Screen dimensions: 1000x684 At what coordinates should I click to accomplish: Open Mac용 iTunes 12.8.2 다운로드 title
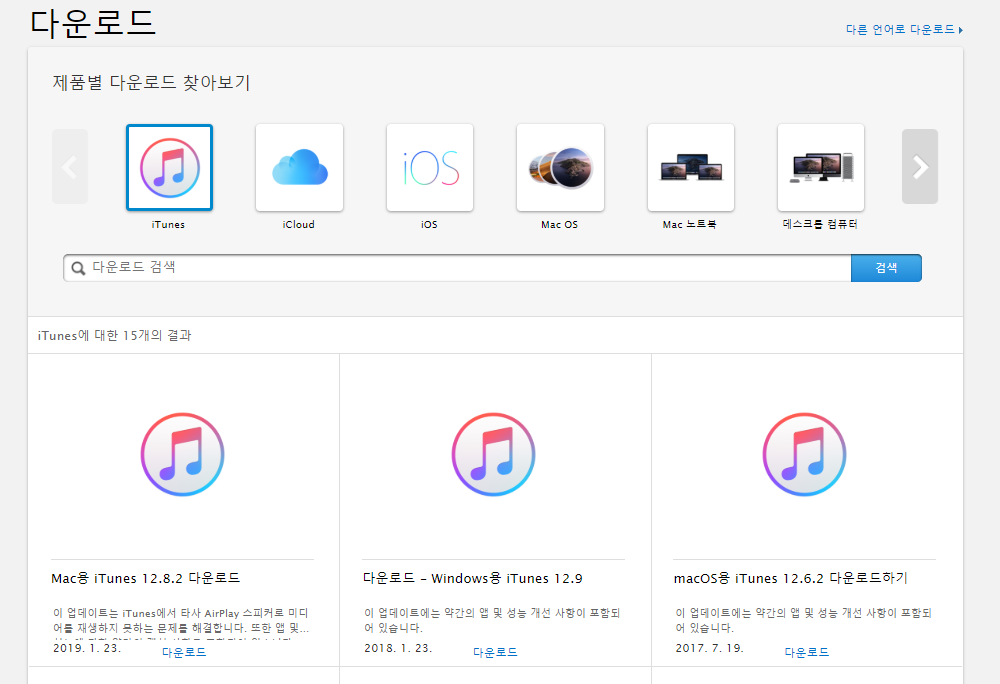(145, 578)
